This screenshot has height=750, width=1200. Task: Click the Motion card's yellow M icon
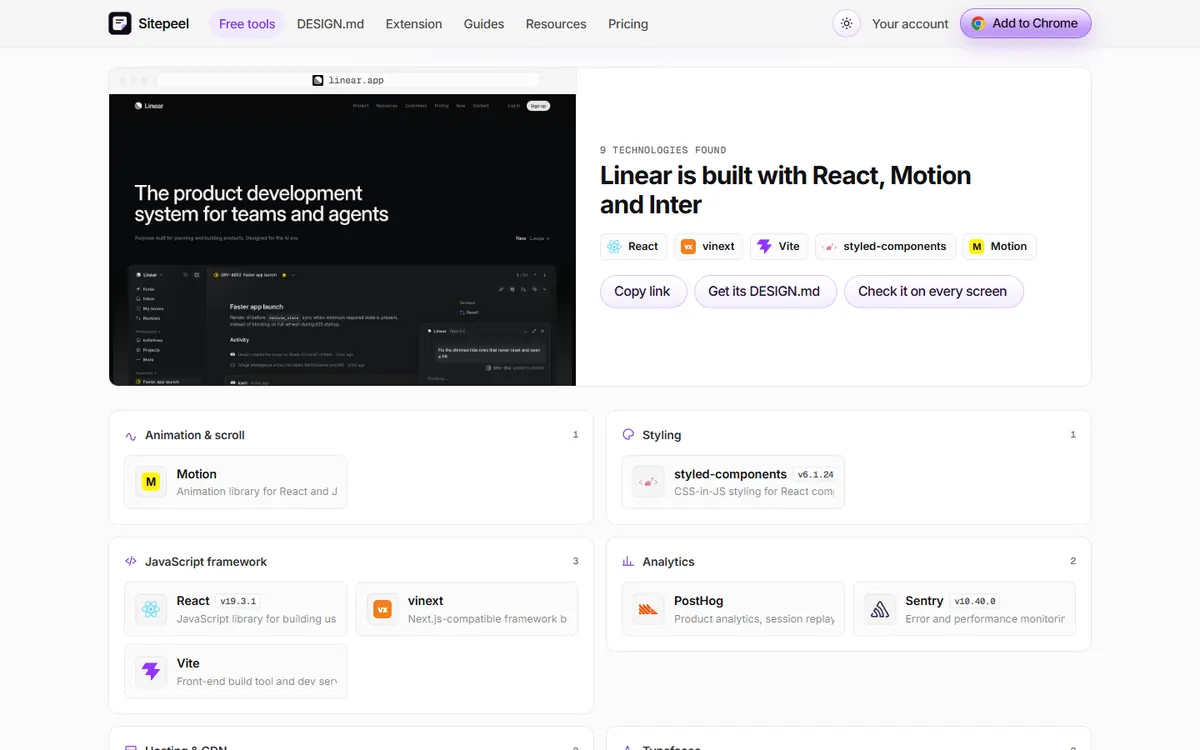[x=151, y=482]
